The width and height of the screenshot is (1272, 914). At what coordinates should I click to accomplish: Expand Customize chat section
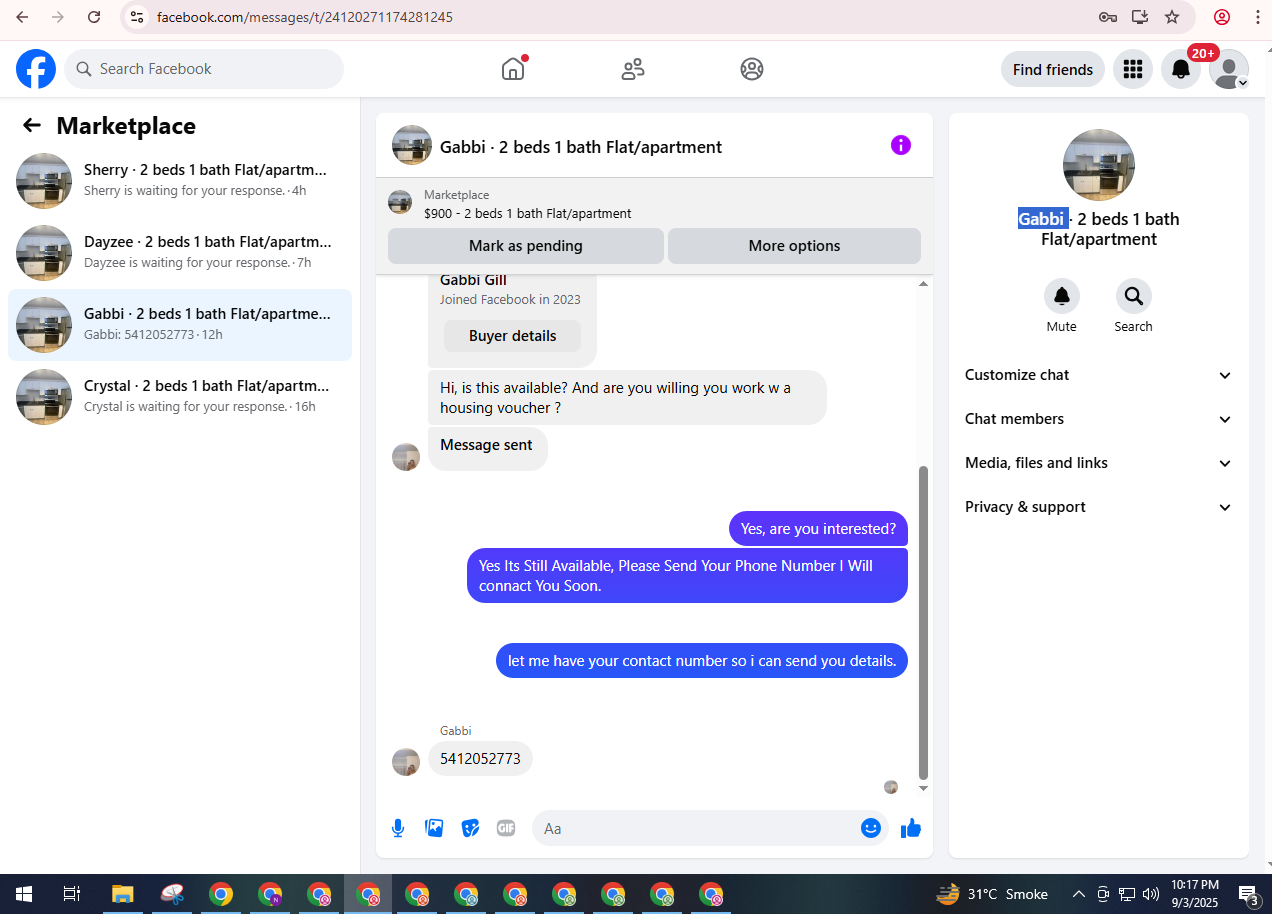(x=1099, y=375)
